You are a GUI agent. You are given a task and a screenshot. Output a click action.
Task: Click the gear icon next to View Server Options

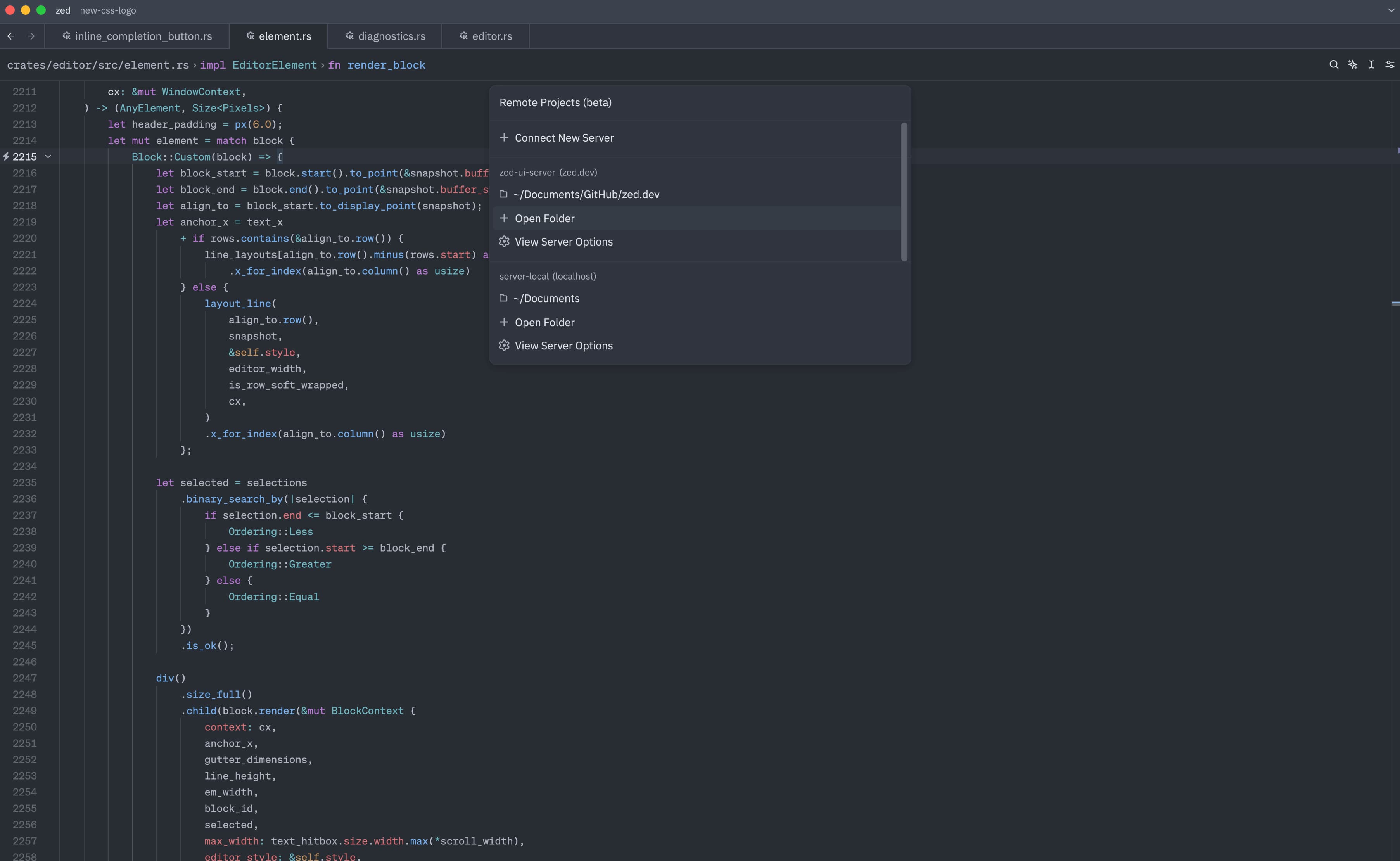pos(504,242)
